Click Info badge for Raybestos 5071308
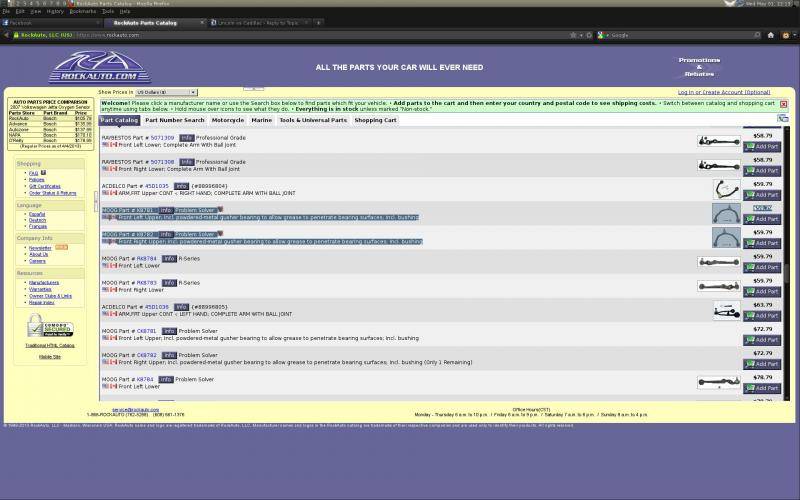800x500 pixels. 187,162
